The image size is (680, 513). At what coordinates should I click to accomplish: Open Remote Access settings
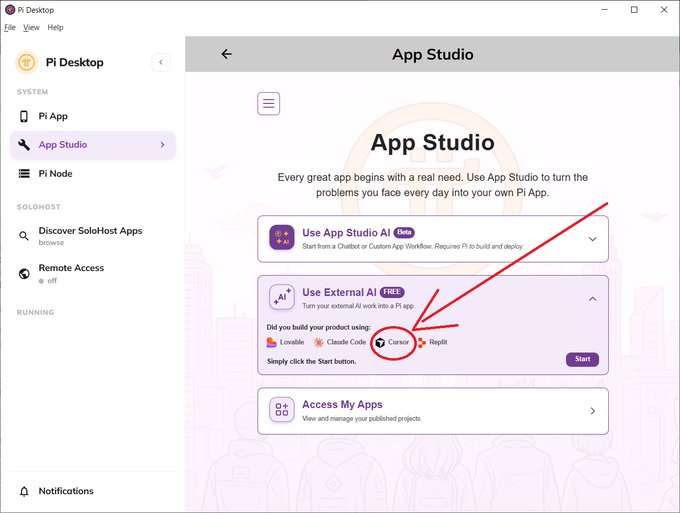[92, 274]
